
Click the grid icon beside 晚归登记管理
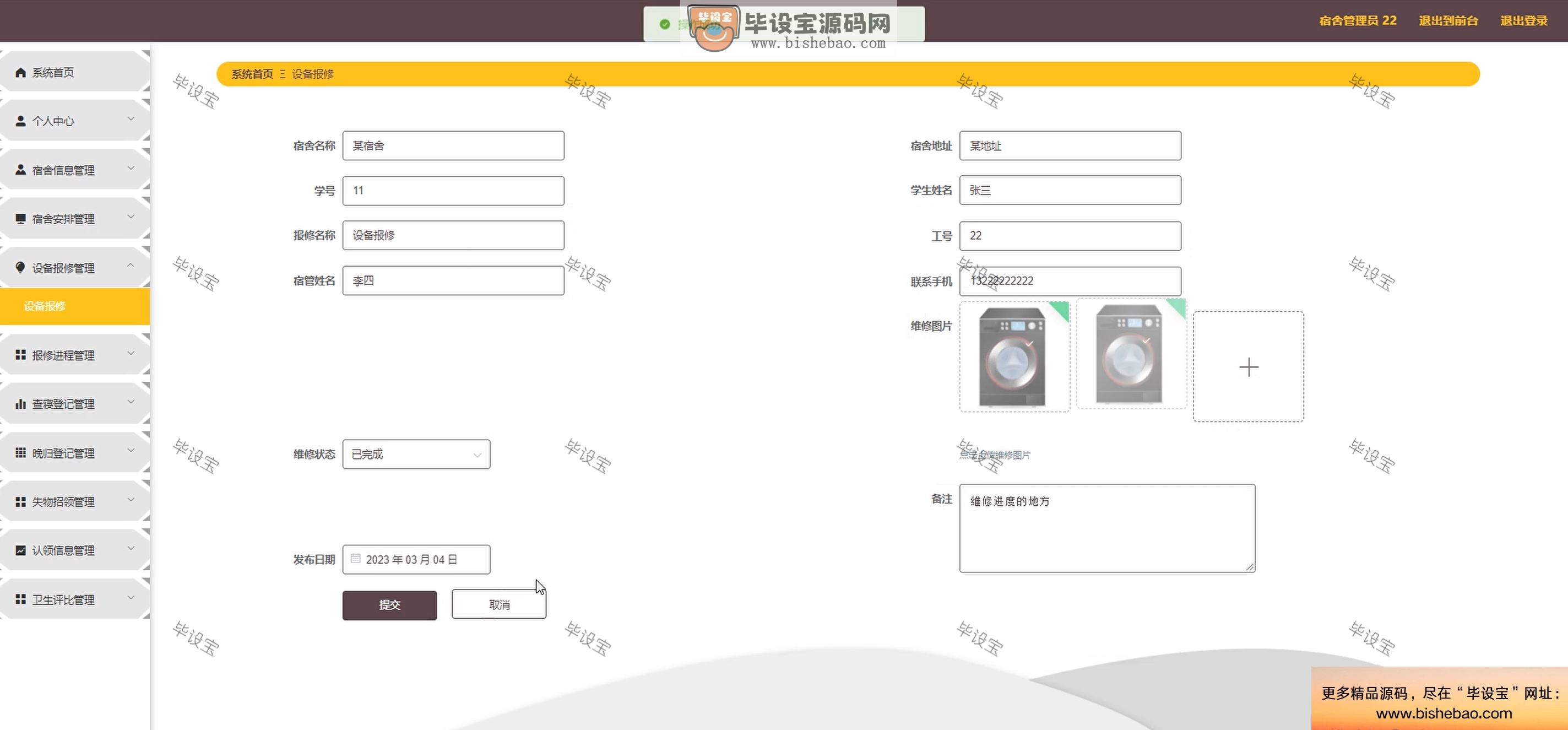(21, 452)
